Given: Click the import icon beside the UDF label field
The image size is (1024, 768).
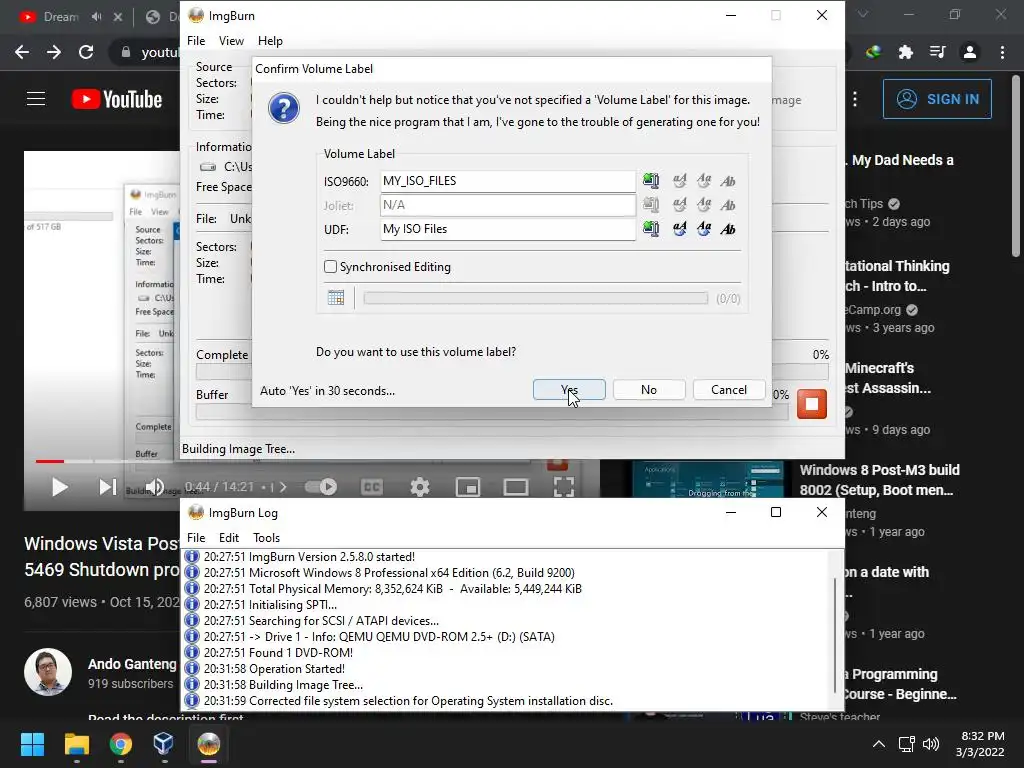Looking at the screenshot, I should coord(650,229).
